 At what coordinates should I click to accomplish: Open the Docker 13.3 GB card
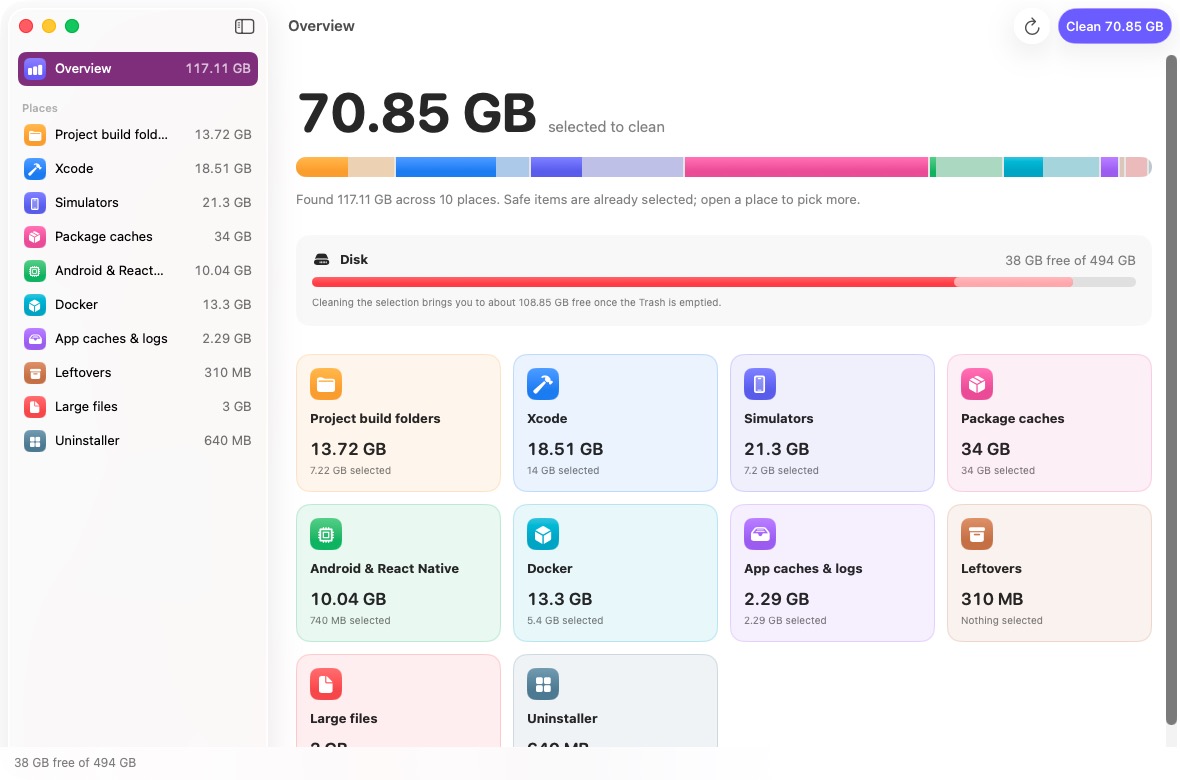615,573
